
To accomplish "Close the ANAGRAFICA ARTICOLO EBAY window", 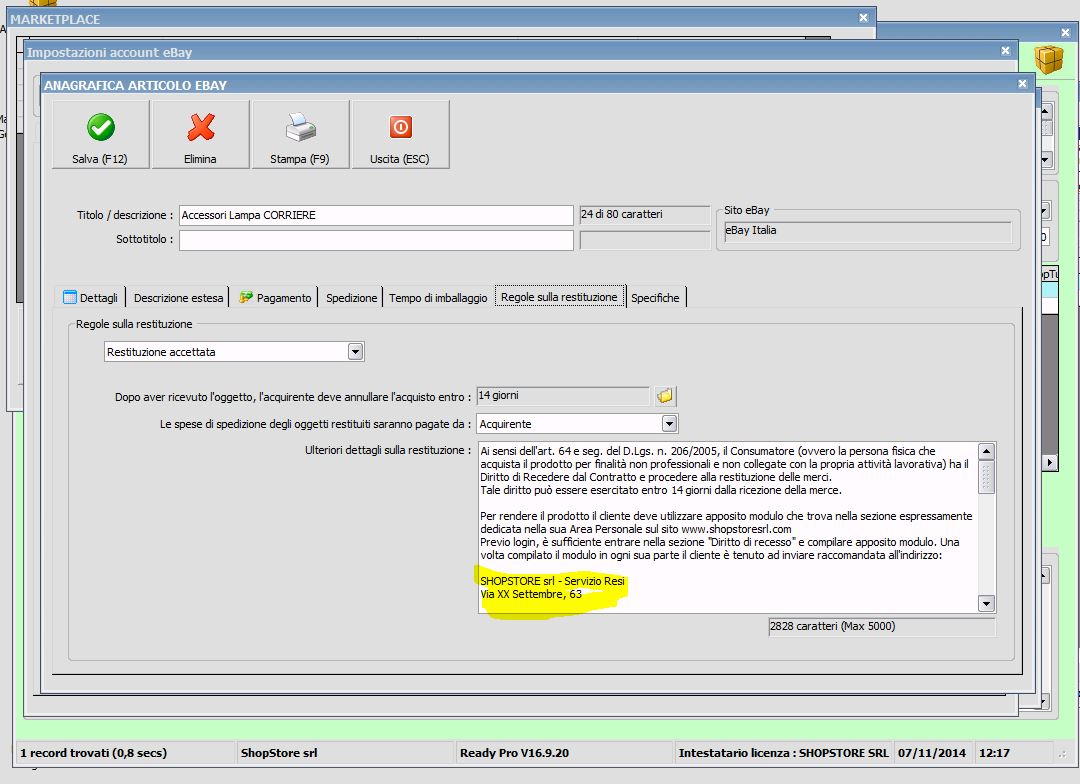I will pos(1022,84).
